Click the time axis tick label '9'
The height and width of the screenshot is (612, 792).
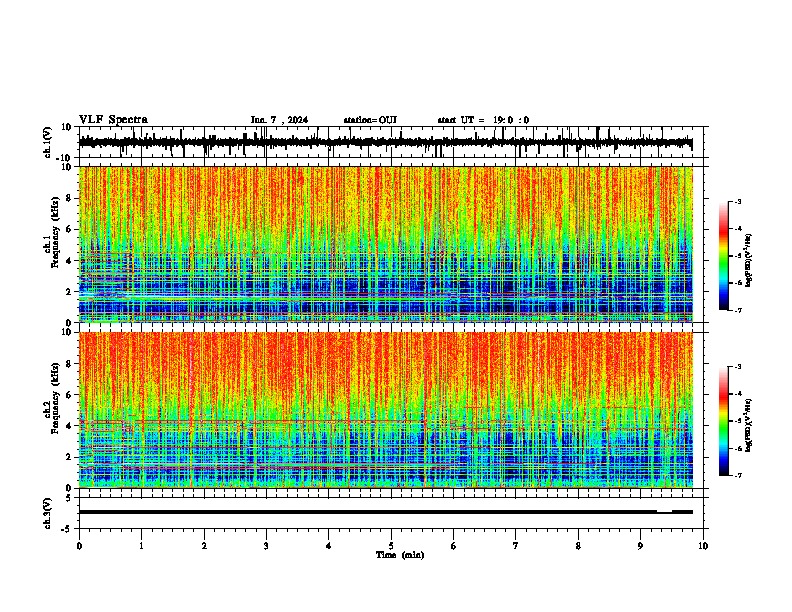click(x=640, y=546)
